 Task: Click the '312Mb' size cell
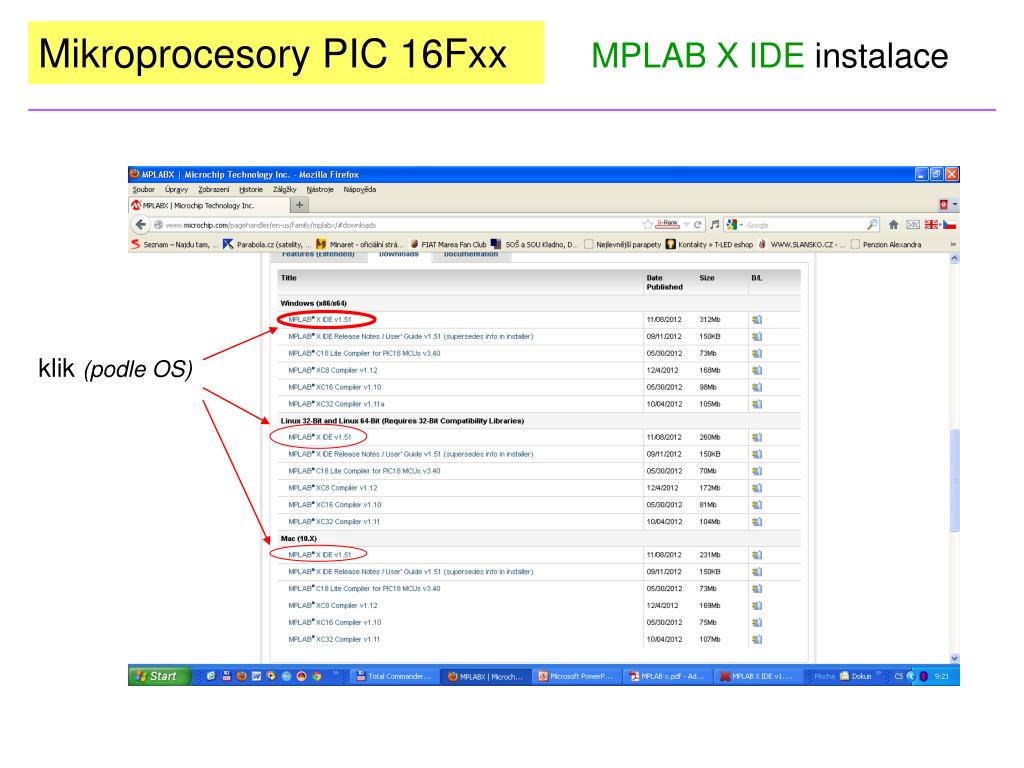(710, 320)
